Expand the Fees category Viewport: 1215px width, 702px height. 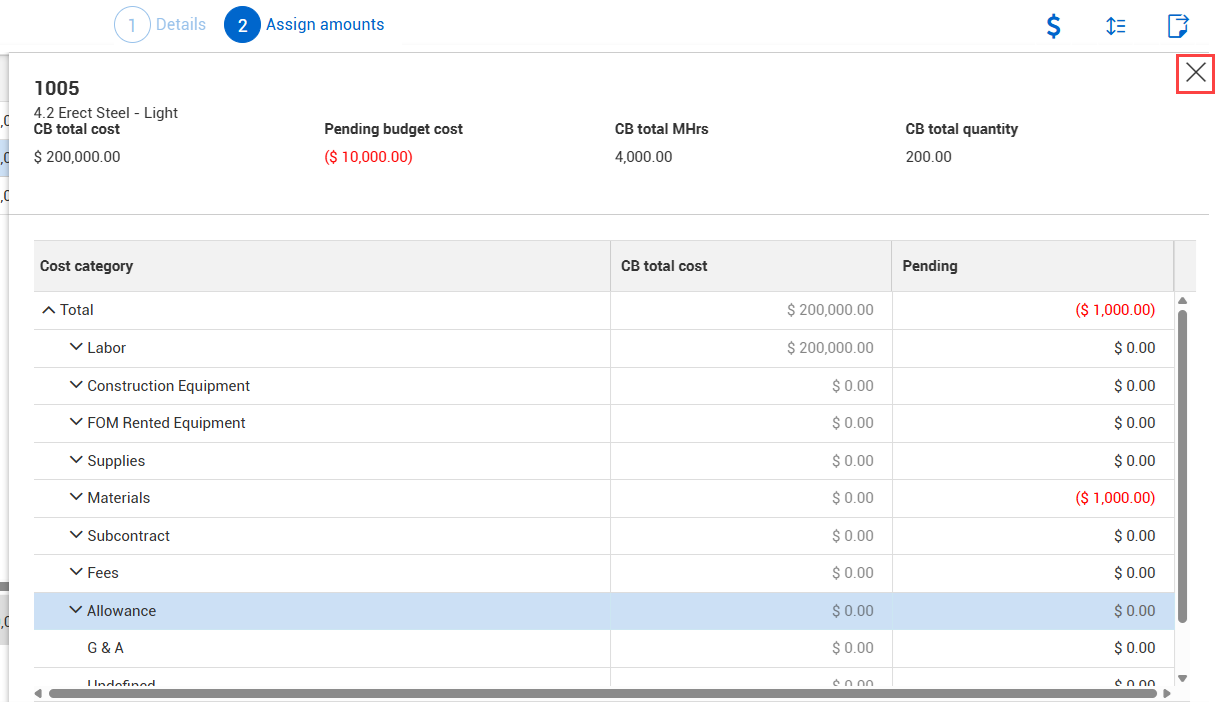click(x=76, y=572)
